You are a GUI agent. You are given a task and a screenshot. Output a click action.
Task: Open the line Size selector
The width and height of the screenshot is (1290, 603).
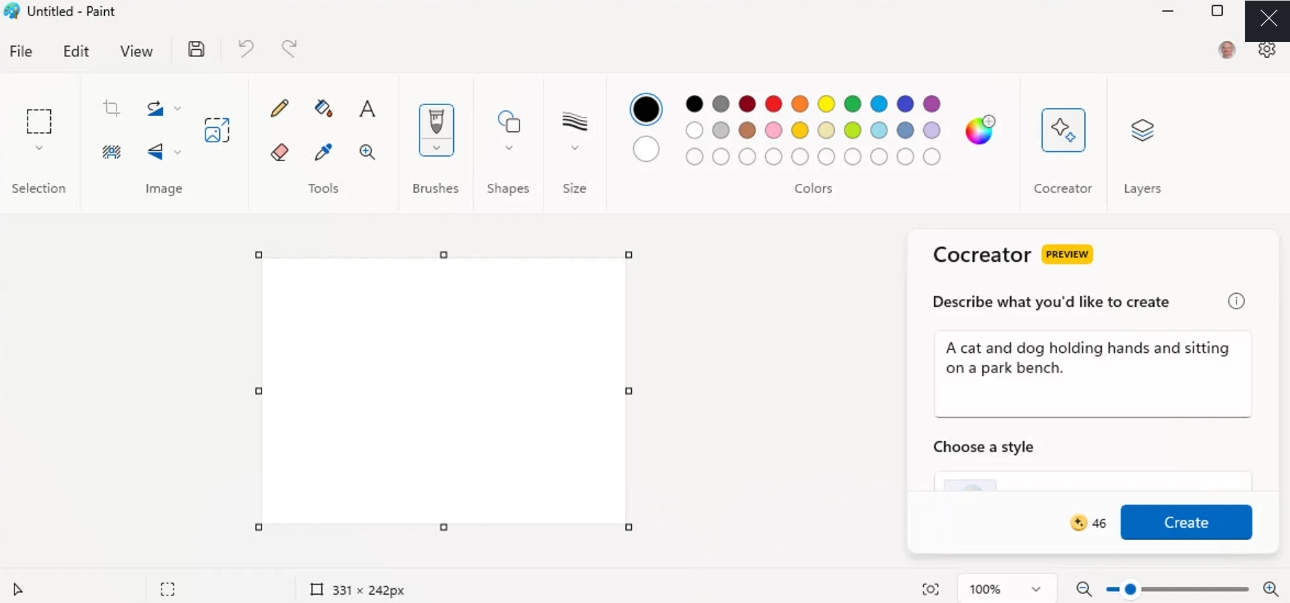(x=575, y=122)
